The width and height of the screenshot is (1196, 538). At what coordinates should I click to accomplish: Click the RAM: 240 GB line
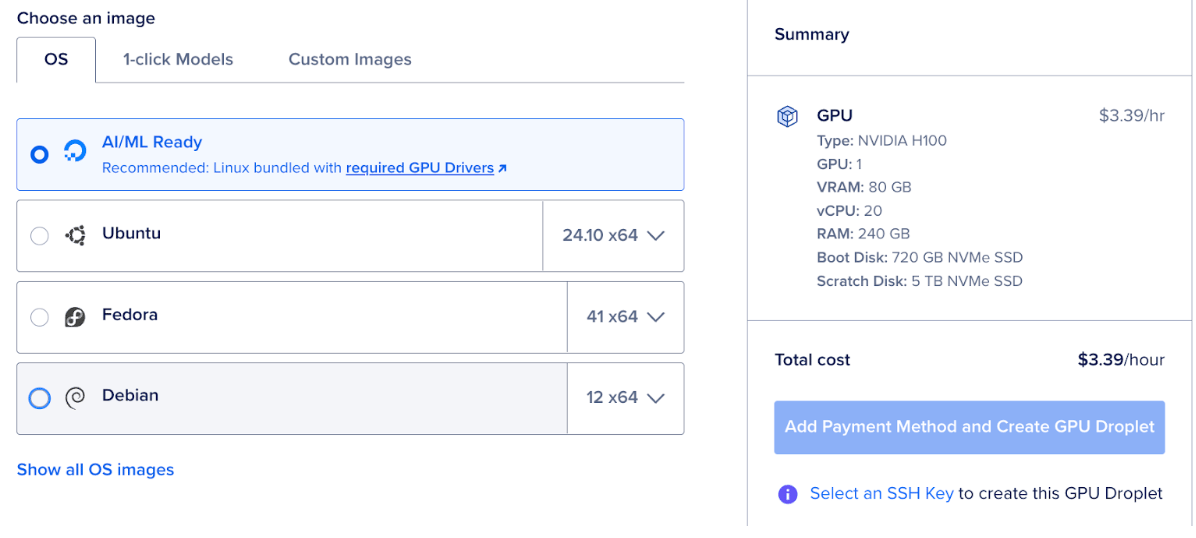[863, 234]
